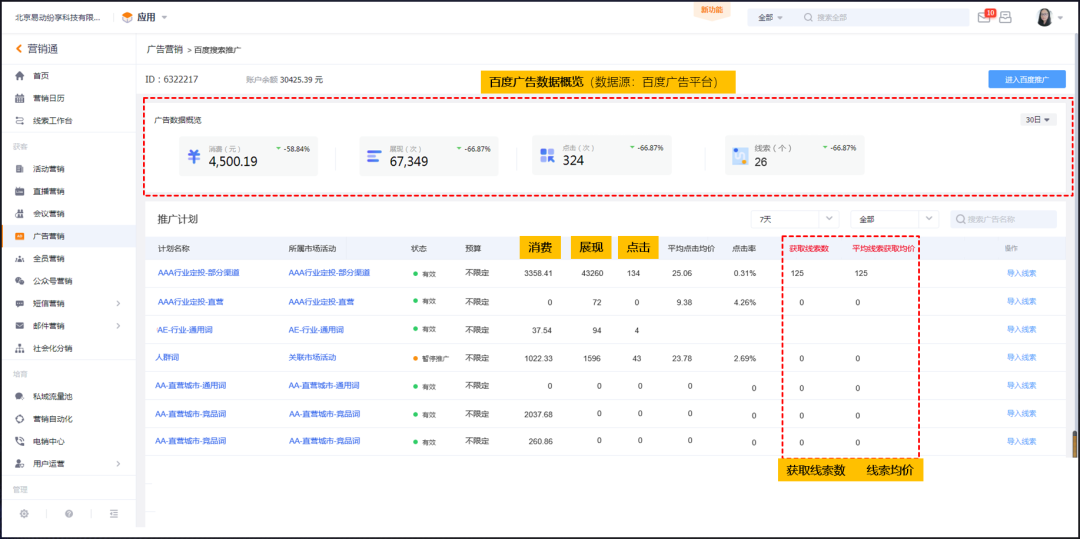Go back using the 营销通 arrow

19,48
